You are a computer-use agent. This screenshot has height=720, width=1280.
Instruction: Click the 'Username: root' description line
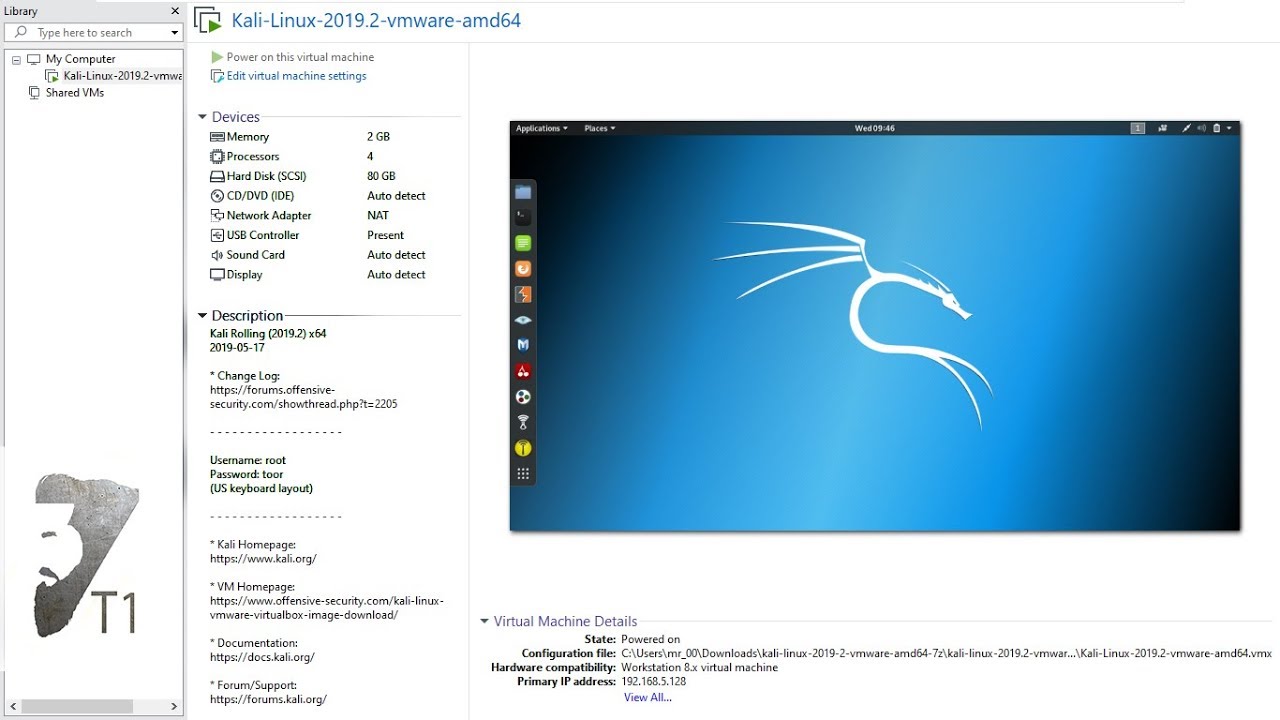pyautogui.click(x=248, y=461)
